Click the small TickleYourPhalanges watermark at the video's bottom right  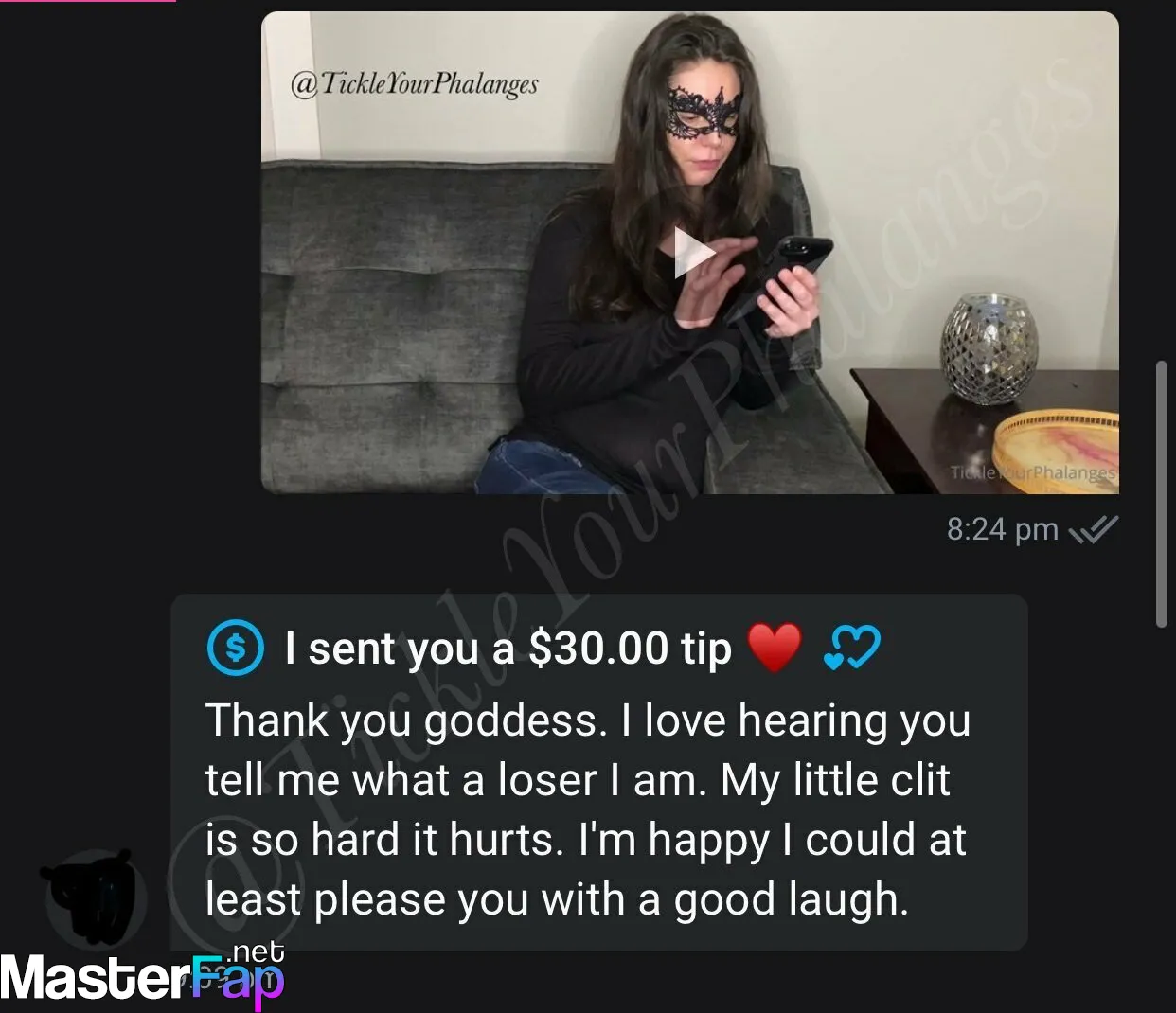1033,471
